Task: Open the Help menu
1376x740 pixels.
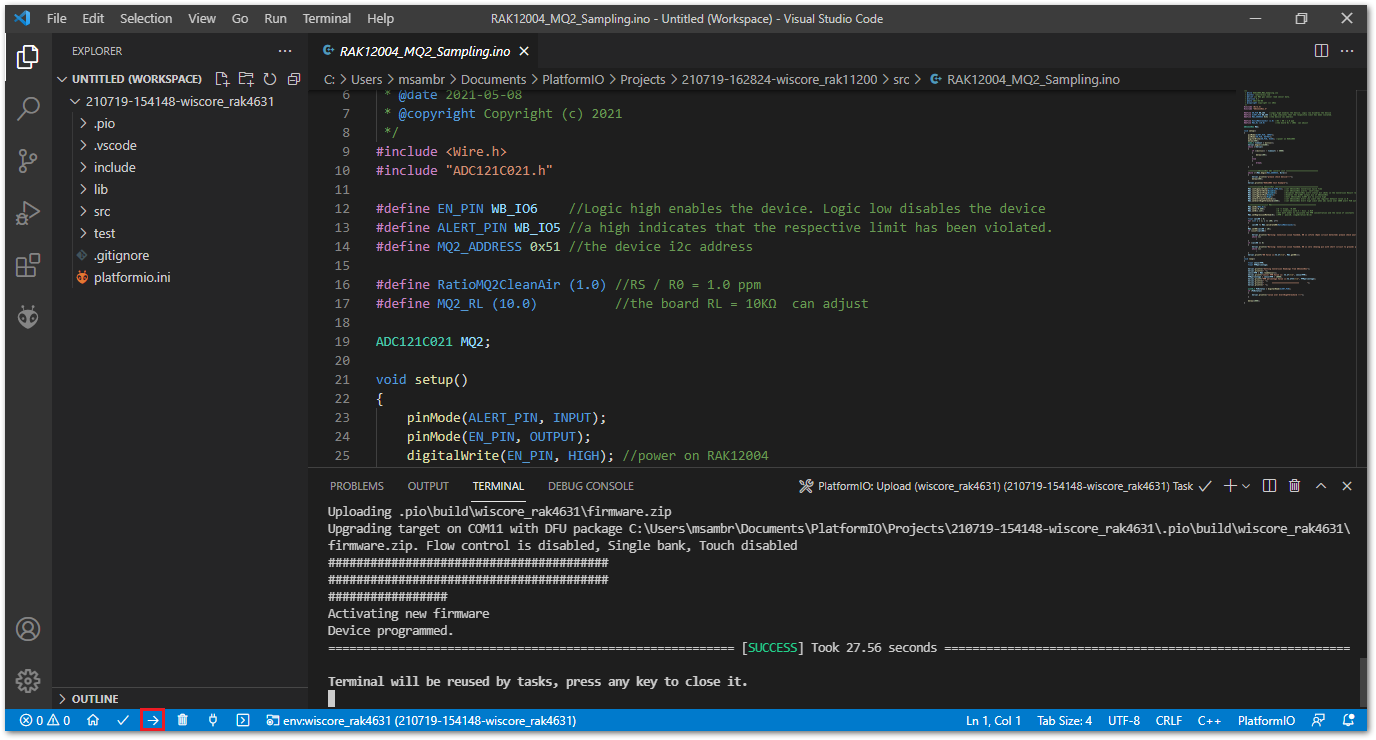Action: click(x=380, y=18)
